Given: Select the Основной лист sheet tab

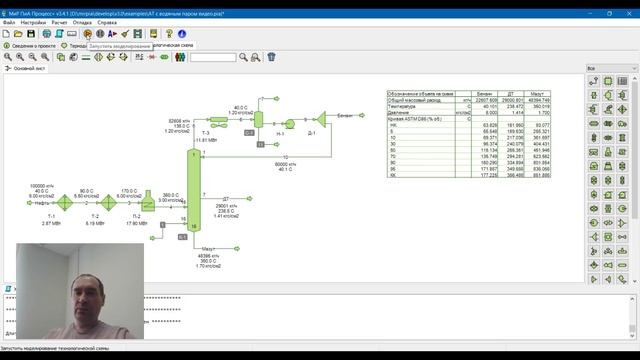Looking at the screenshot, I should point(25,68).
